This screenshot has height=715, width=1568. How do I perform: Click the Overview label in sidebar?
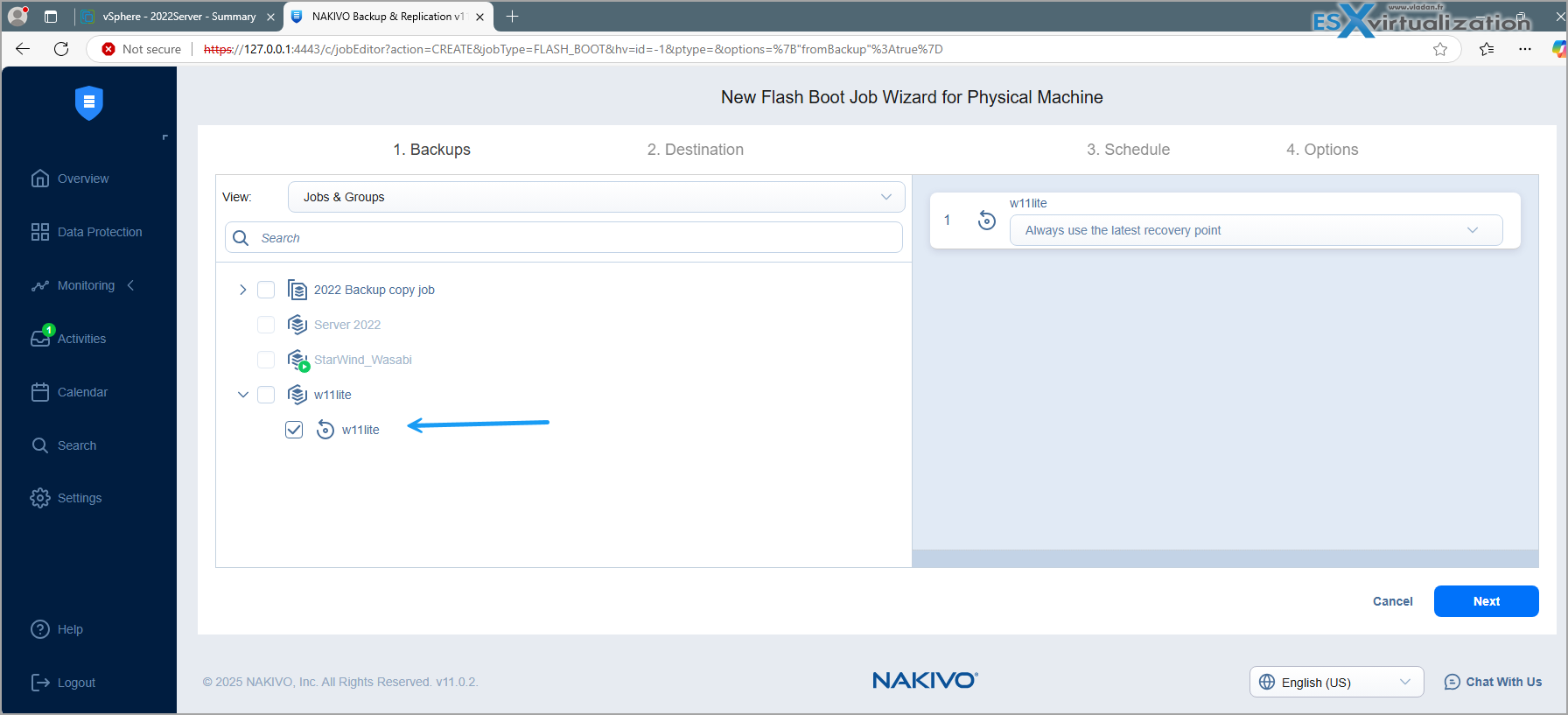tap(83, 179)
